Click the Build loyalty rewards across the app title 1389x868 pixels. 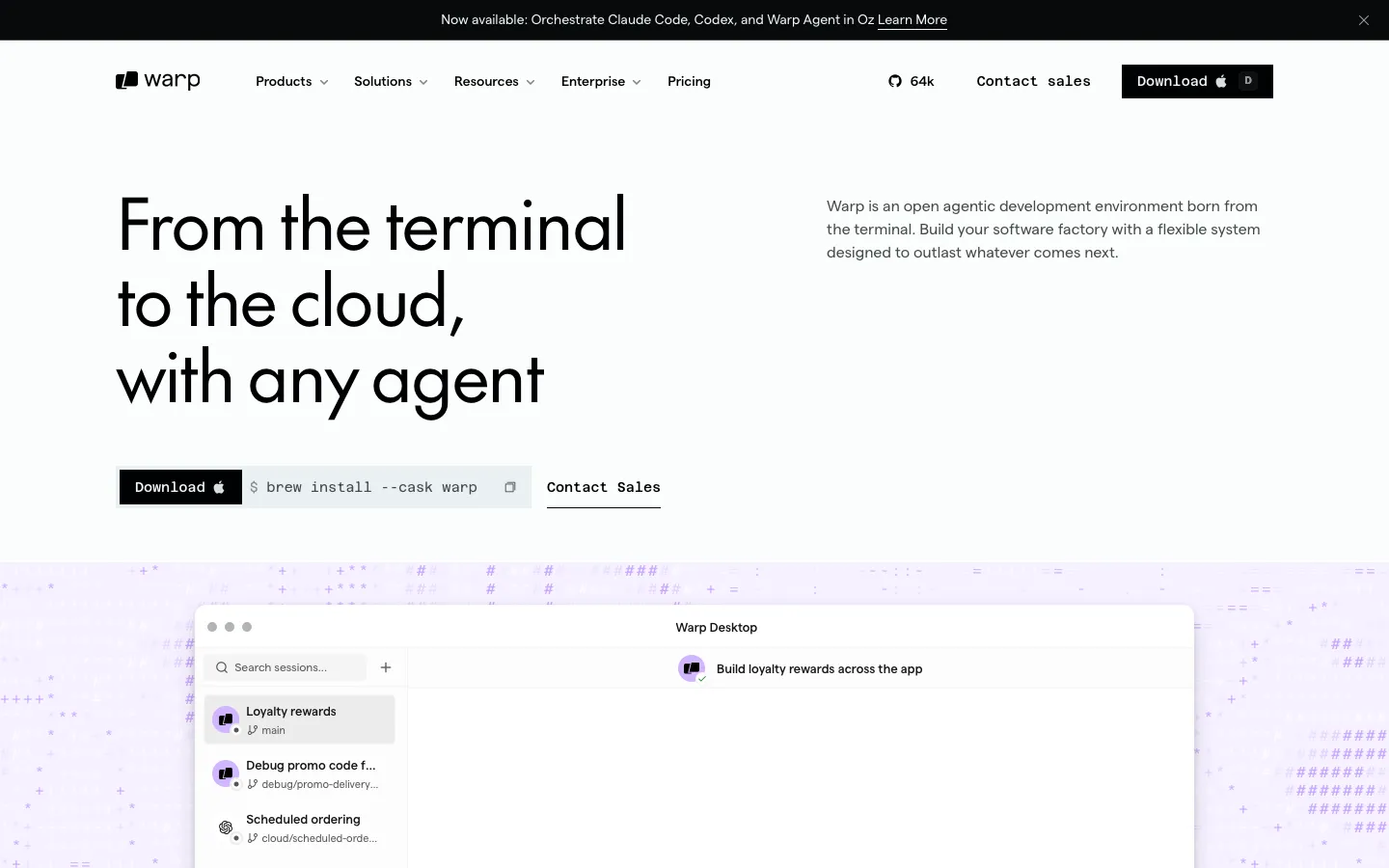pyautogui.click(x=819, y=669)
